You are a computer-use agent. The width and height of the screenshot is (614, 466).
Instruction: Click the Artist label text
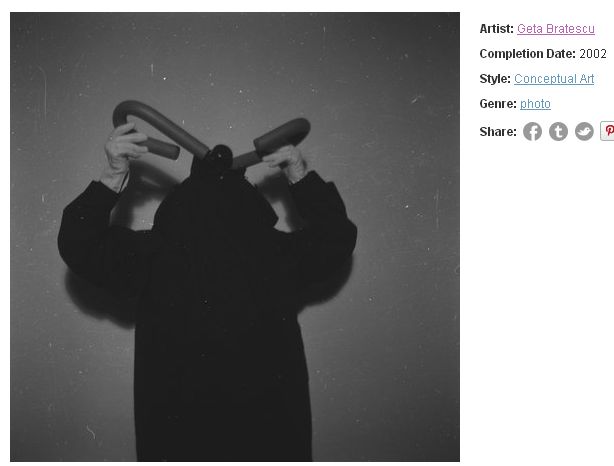point(496,29)
